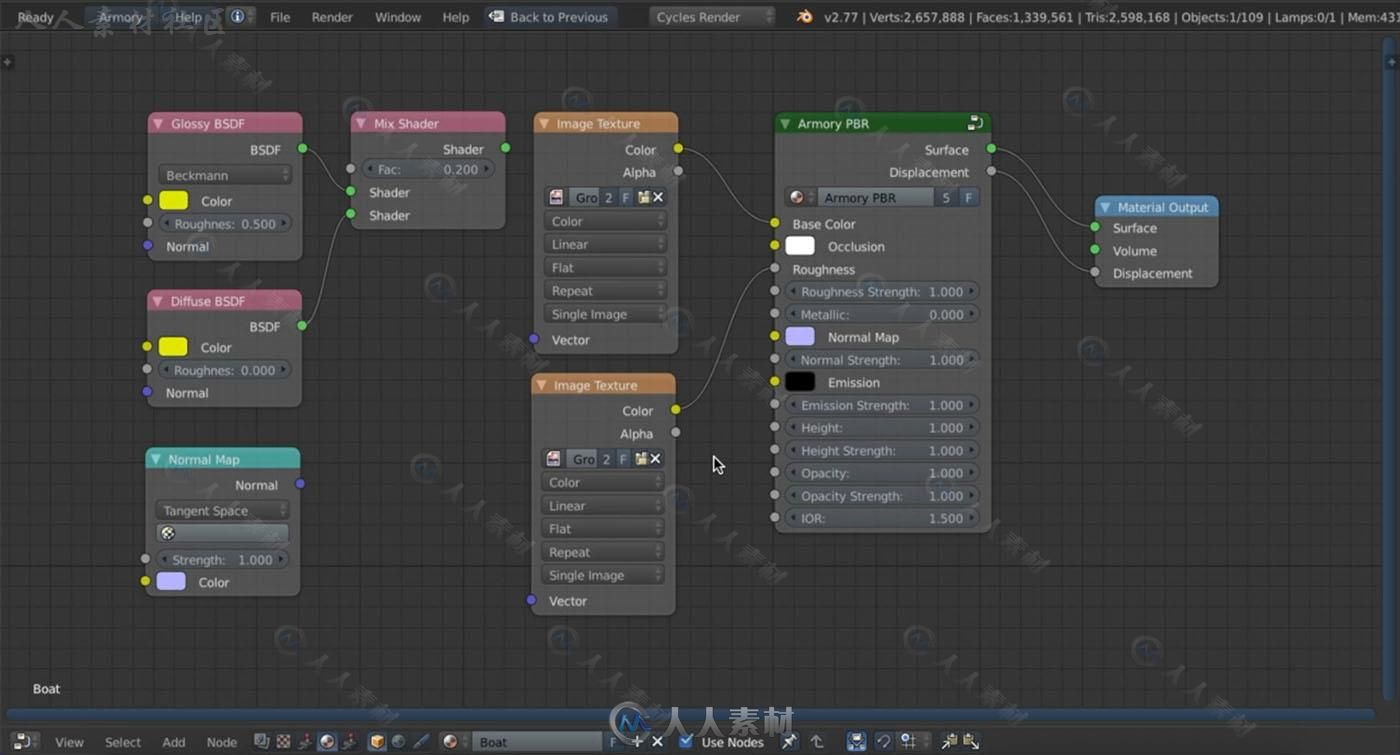Image resolution: width=1400 pixels, height=755 pixels.
Task: Click the Boat material name field
Action: click(x=536, y=742)
